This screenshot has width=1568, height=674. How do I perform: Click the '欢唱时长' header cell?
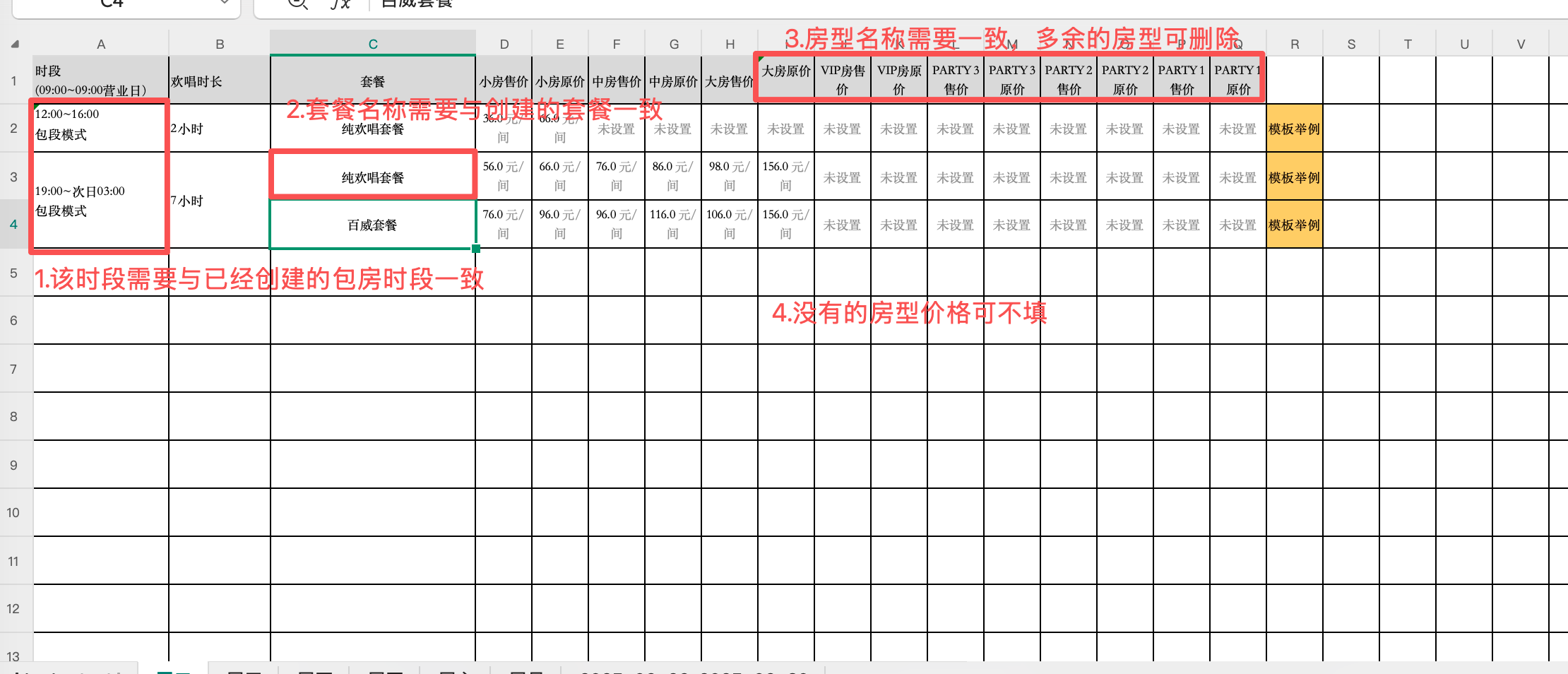click(220, 81)
